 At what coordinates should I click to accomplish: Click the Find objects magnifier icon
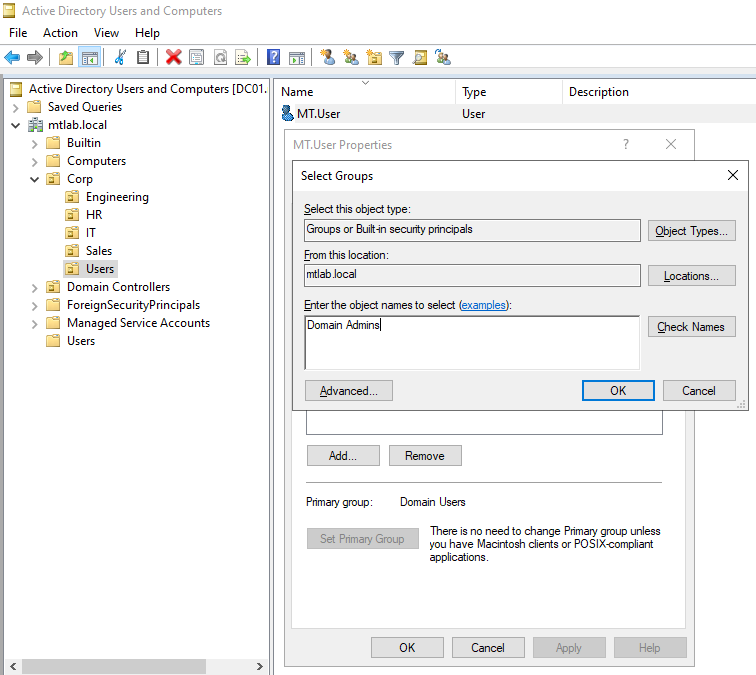point(420,58)
